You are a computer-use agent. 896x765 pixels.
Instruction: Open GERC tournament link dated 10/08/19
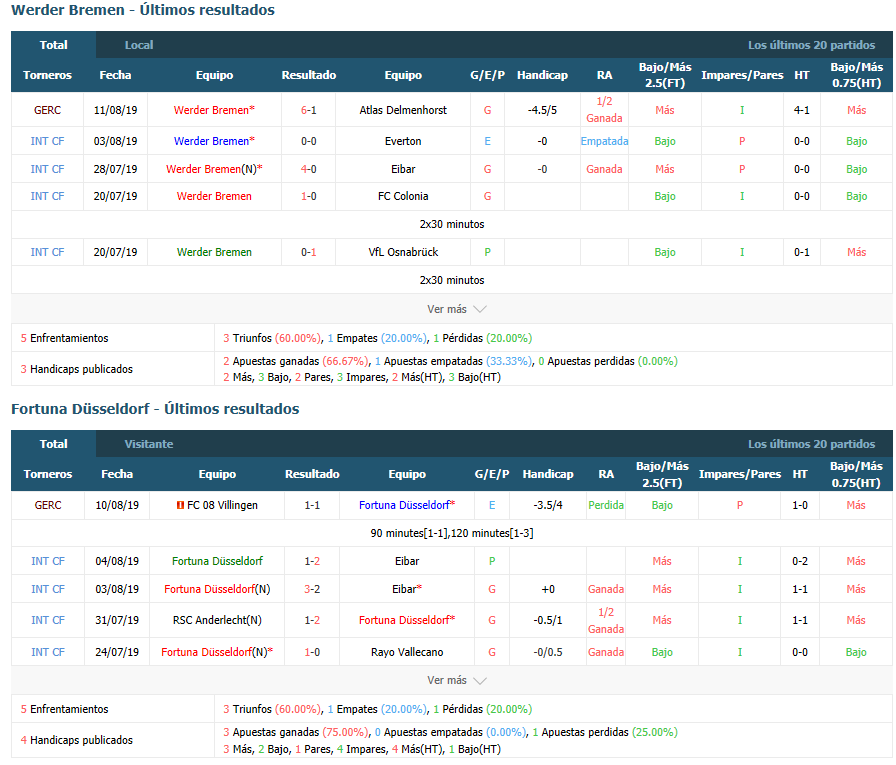pos(48,505)
